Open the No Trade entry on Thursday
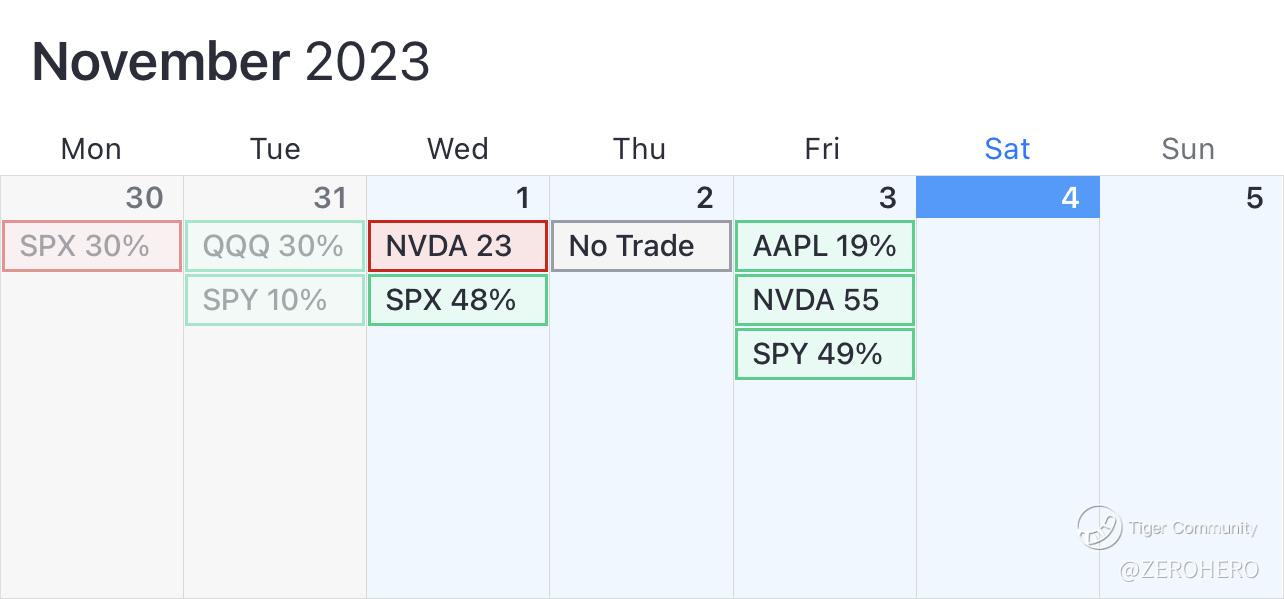The image size is (1284, 599). click(x=641, y=246)
